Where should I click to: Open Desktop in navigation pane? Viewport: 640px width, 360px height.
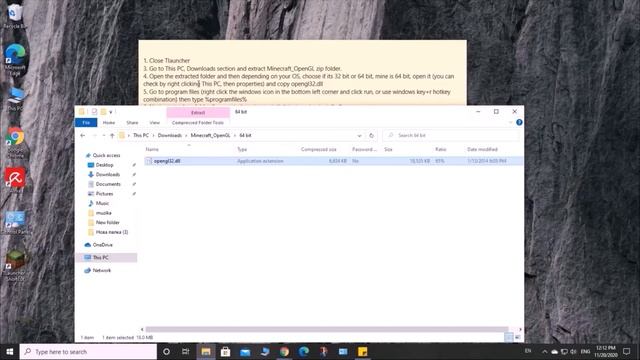tap(104, 165)
